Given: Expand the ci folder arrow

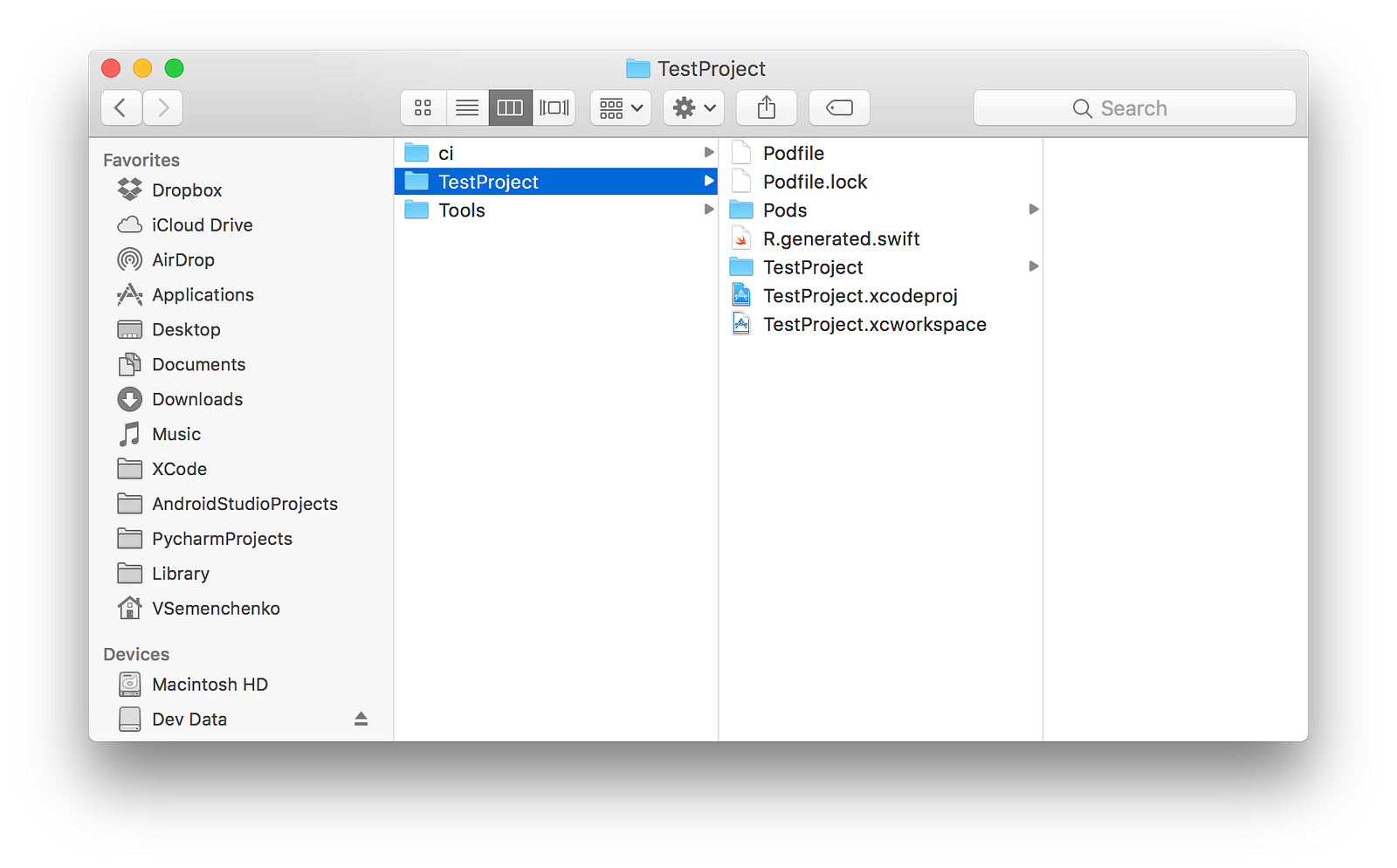Looking at the screenshot, I should point(709,153).
